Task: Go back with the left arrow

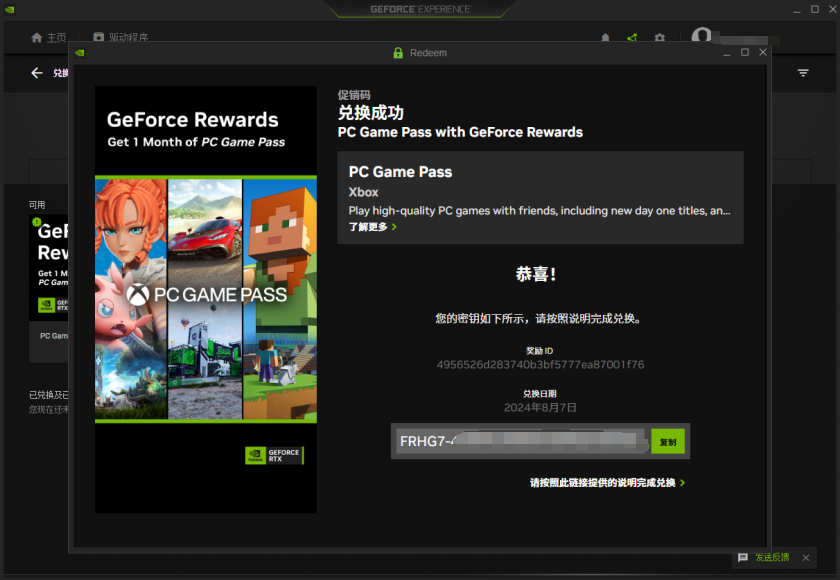Action: click(36, 73)
